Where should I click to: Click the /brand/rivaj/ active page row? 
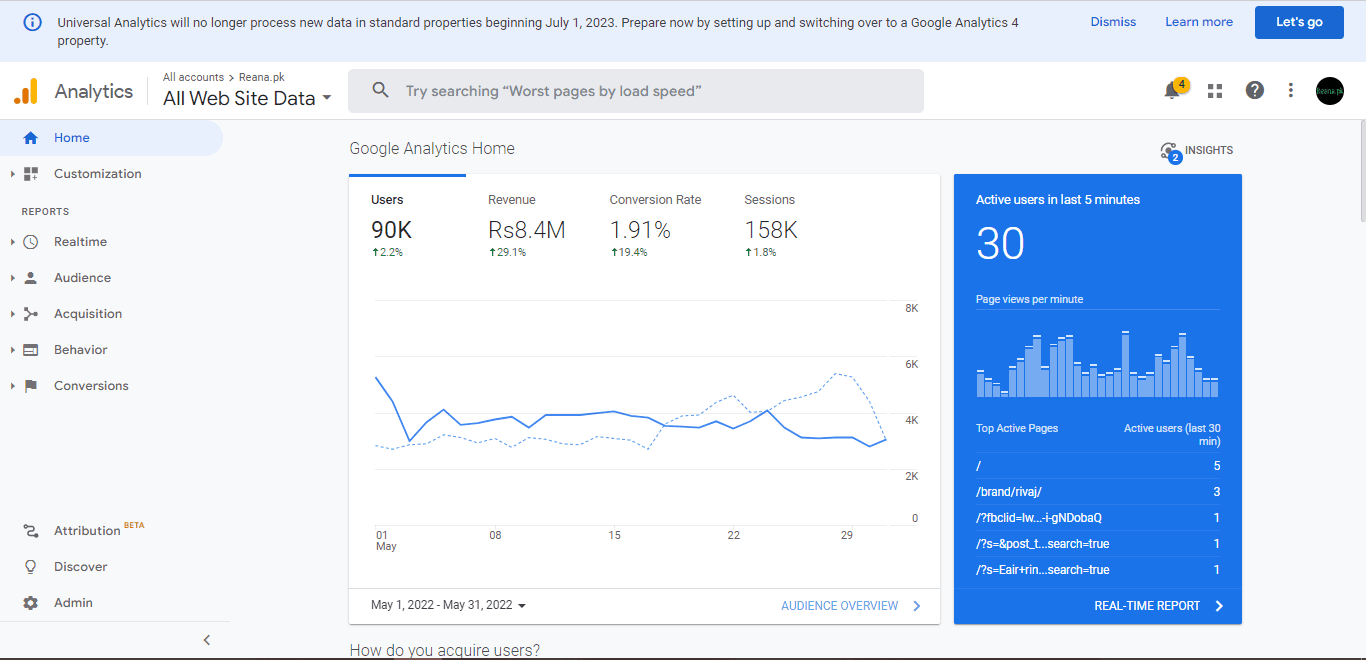[x=1098, y=492]
